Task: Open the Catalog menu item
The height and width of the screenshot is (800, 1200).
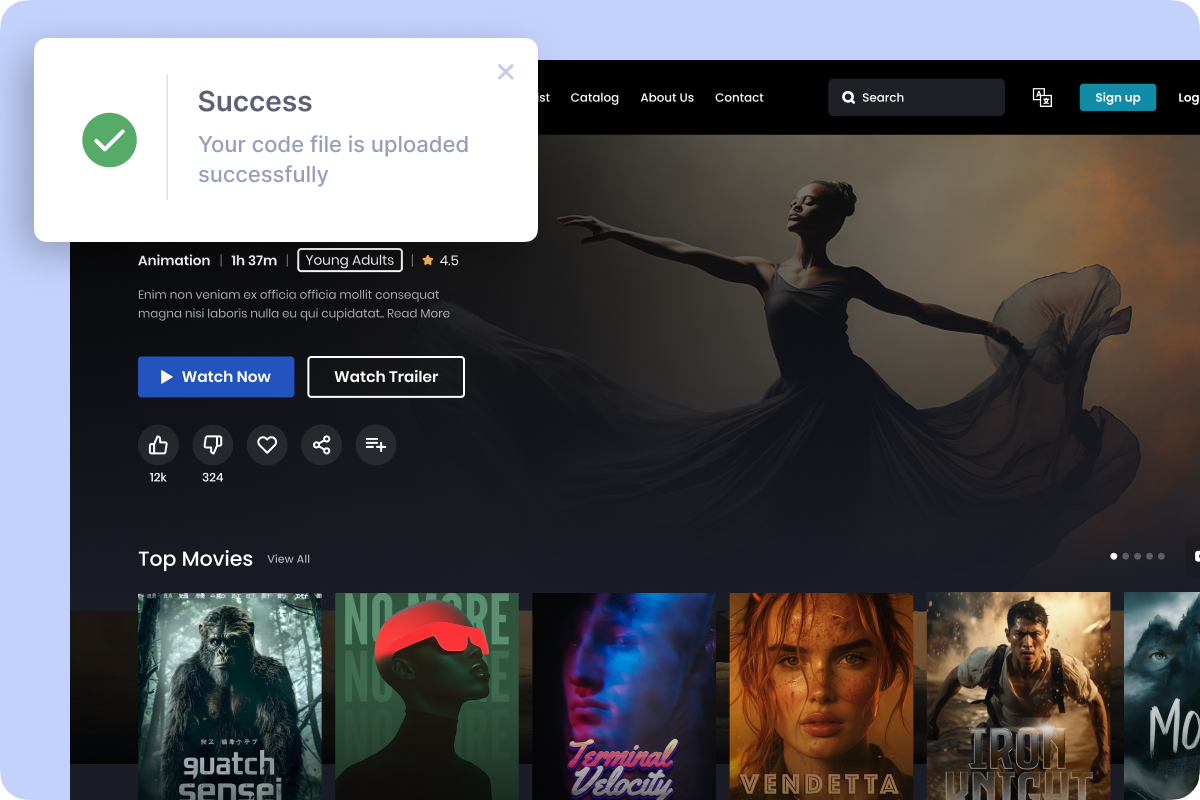Action: click(x=594, y=97)
